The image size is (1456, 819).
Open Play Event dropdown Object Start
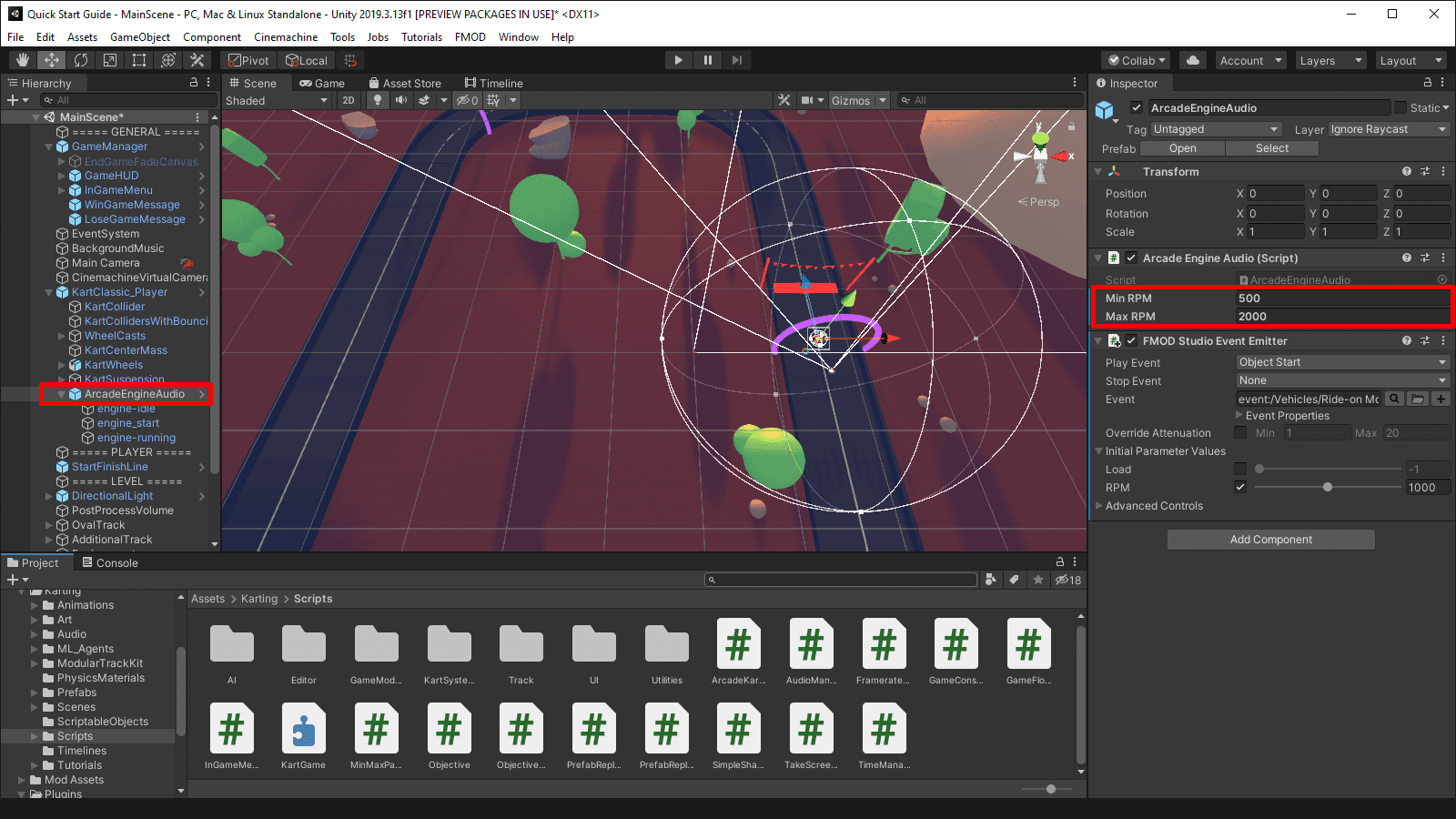(1342, 362)
